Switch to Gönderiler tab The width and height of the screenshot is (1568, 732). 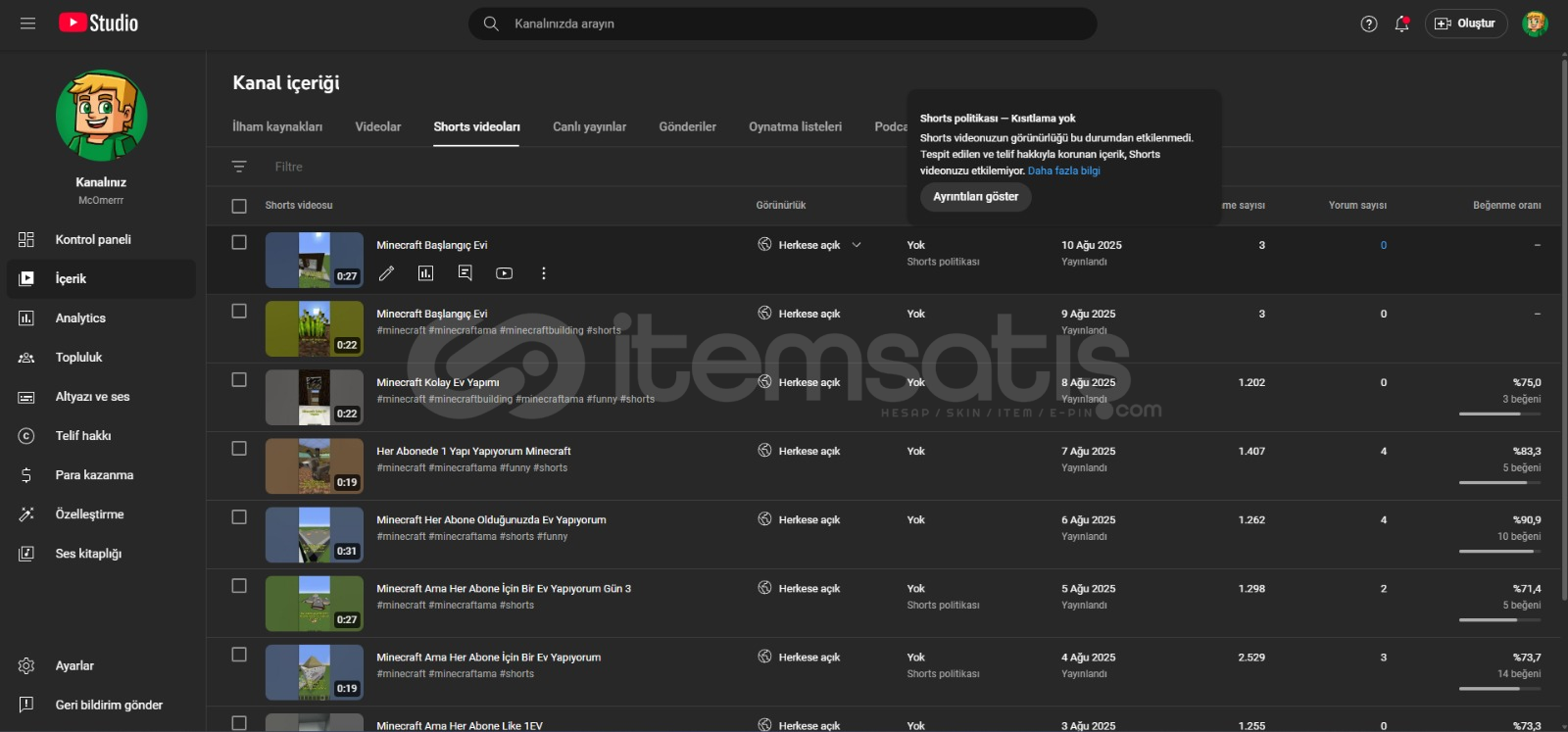point(687,126)
